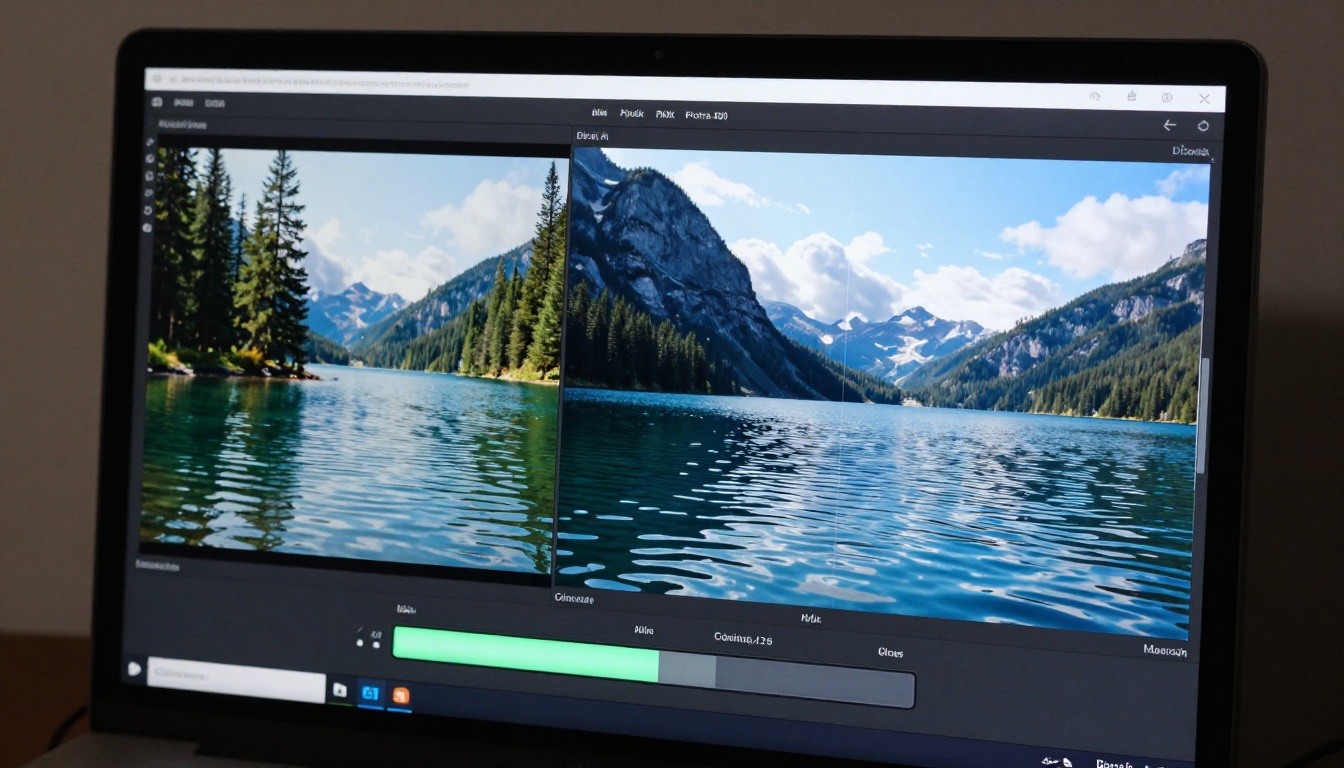Click the circular icon beside the back arrow
The image size is (1344, 768).
1202,126
